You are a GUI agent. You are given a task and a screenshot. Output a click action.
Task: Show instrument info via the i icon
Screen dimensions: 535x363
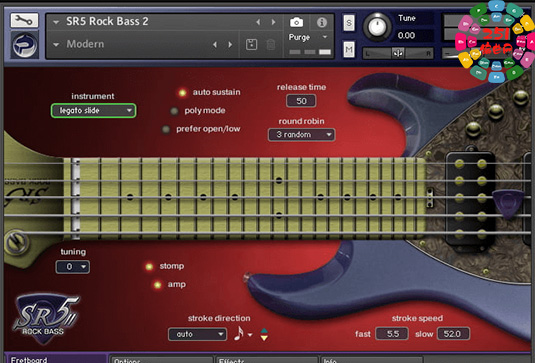coord(321,23)
